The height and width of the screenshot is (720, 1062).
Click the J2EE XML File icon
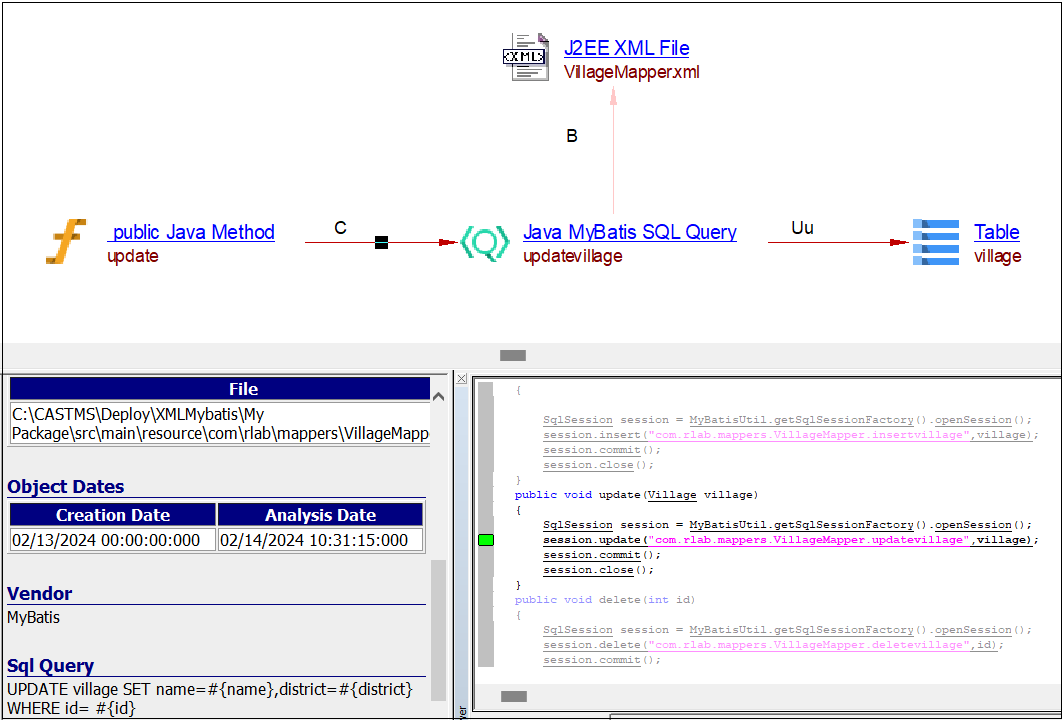pyautogui.click(x=526, y=57)
